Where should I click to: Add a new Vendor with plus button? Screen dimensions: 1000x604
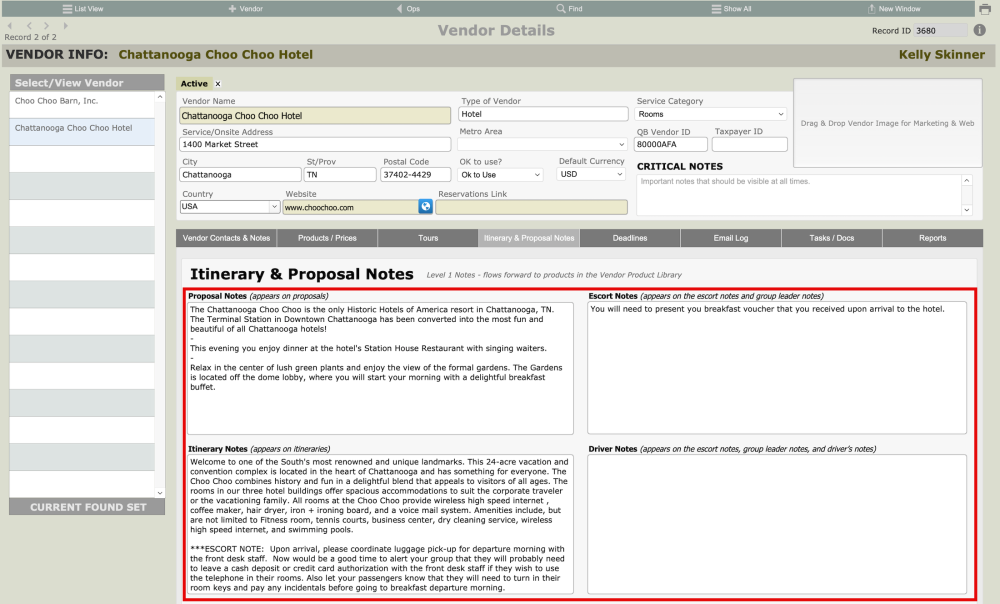pyautogui.click(x=246, y=9)
